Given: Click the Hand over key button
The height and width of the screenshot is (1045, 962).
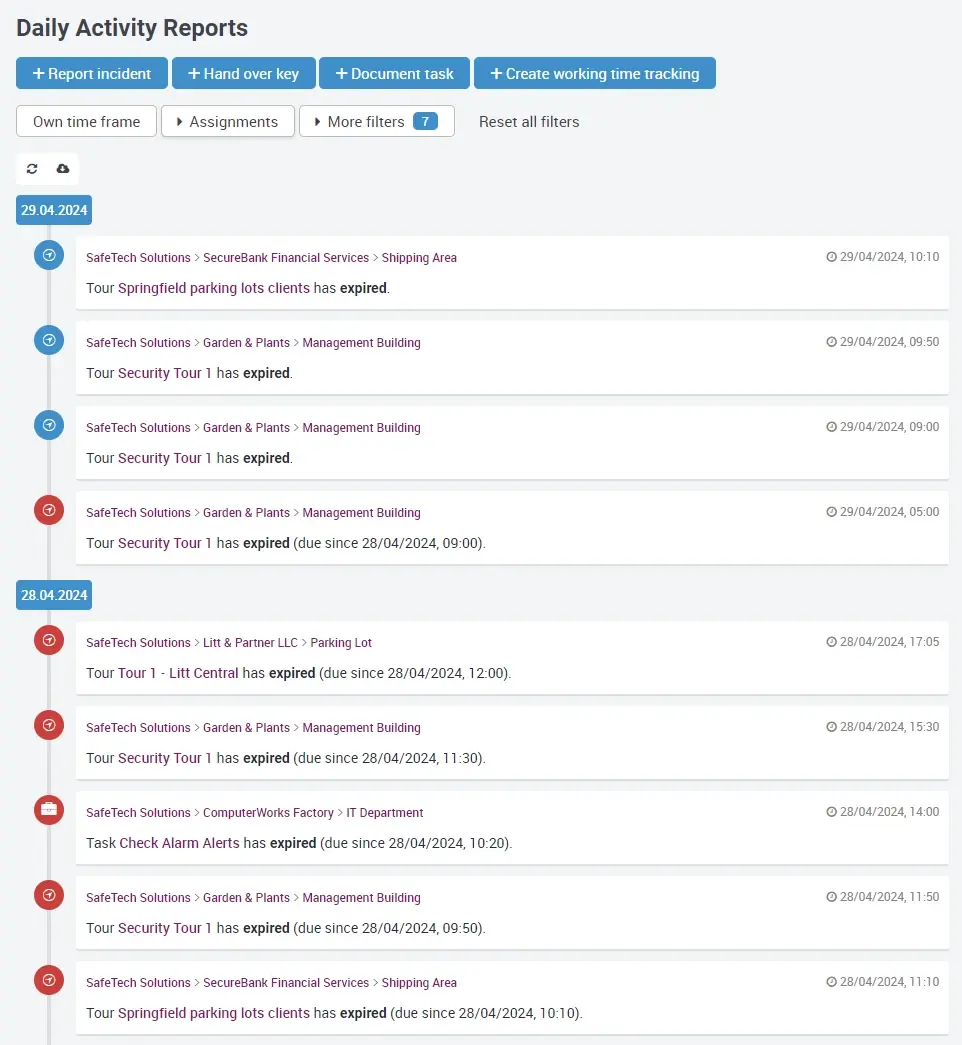Looking at the screenshot, I should click(243, 74).
